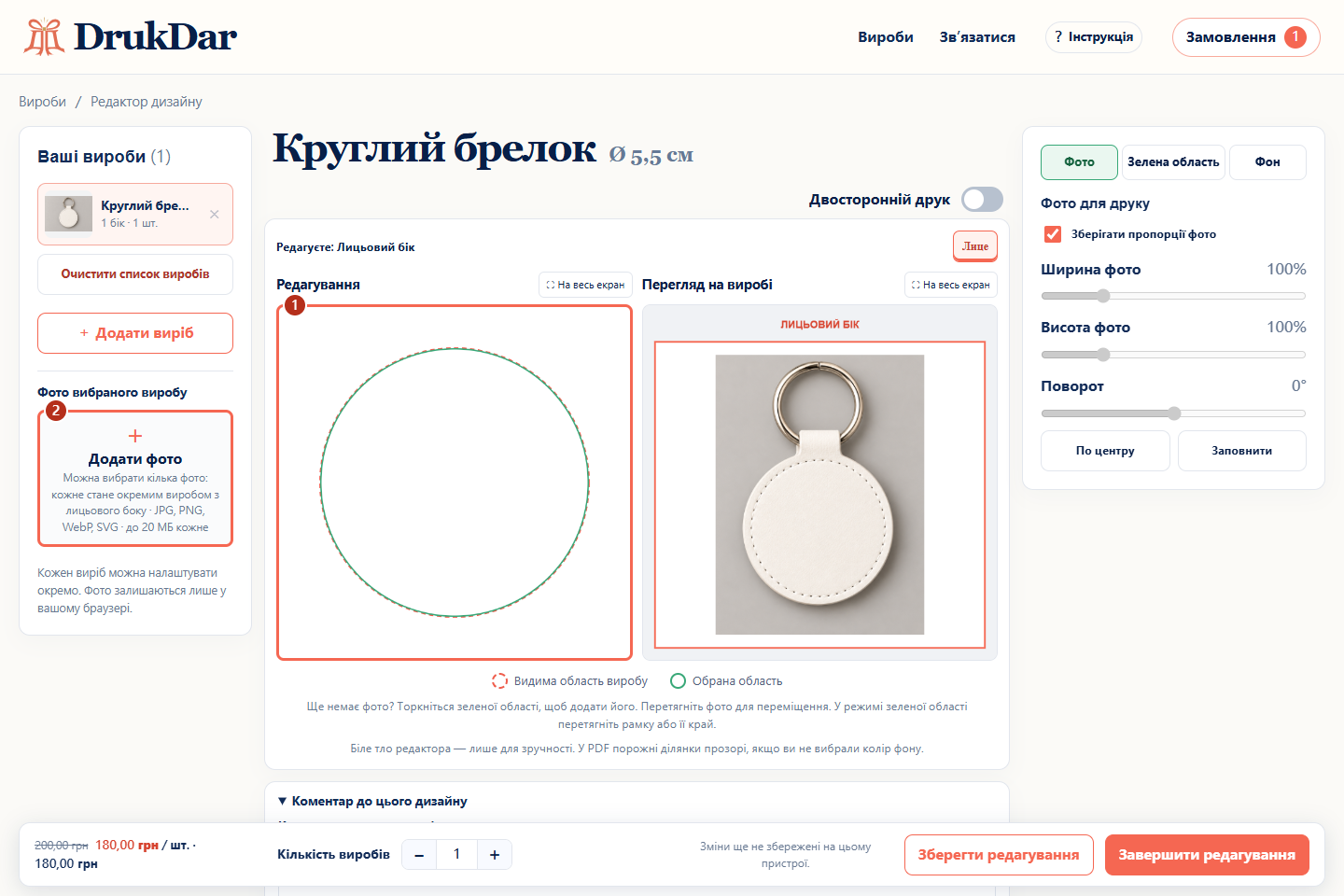Toggle the Двосторонній друк switch
This screenshot has width=1344, height=896.
[x=982, y=200]
